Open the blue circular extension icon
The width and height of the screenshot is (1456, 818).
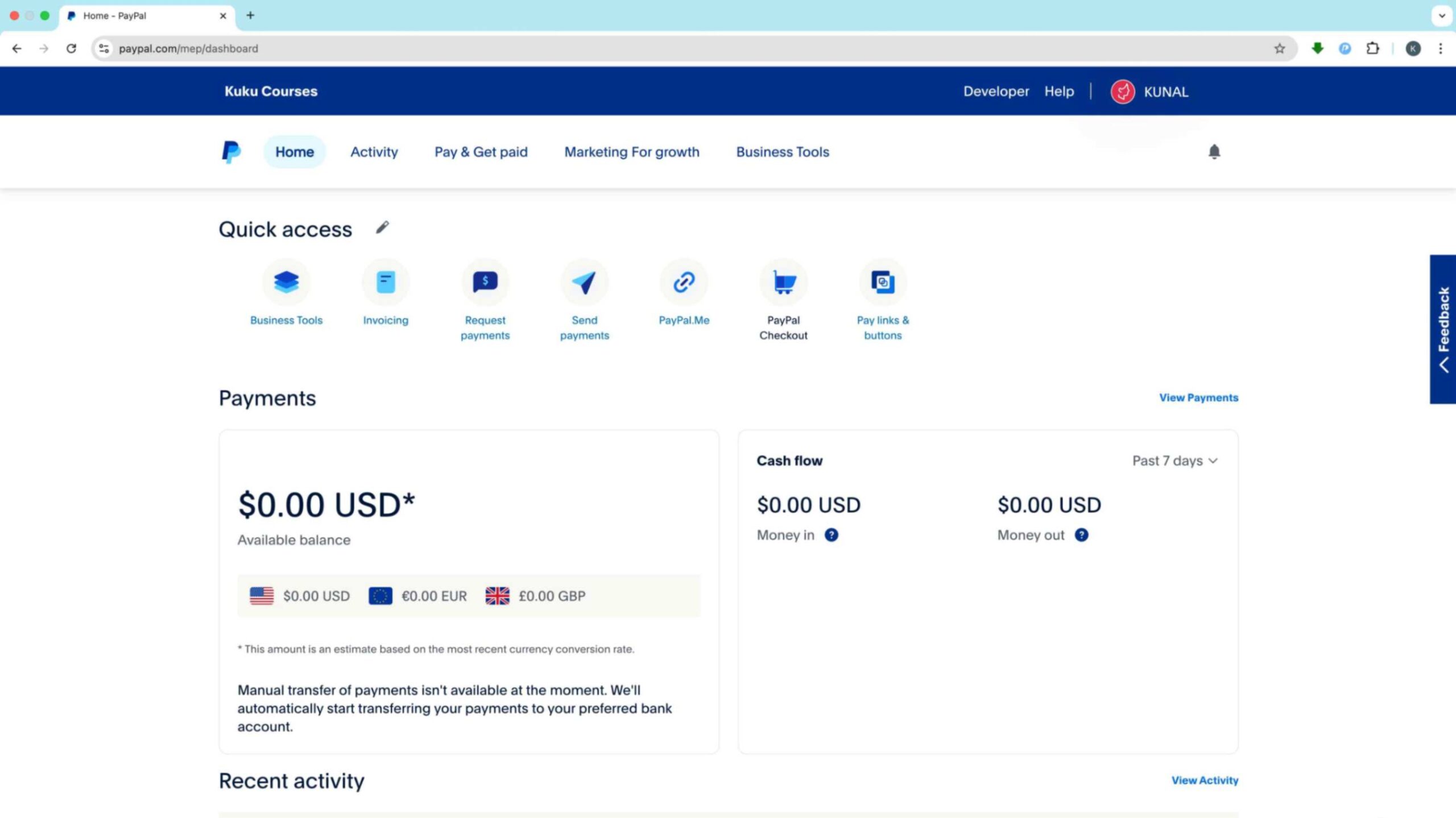tap(1345, 48)
